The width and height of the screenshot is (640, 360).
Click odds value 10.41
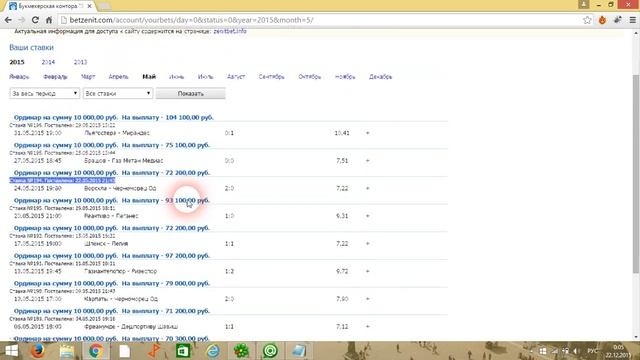(x=342, y=133)
